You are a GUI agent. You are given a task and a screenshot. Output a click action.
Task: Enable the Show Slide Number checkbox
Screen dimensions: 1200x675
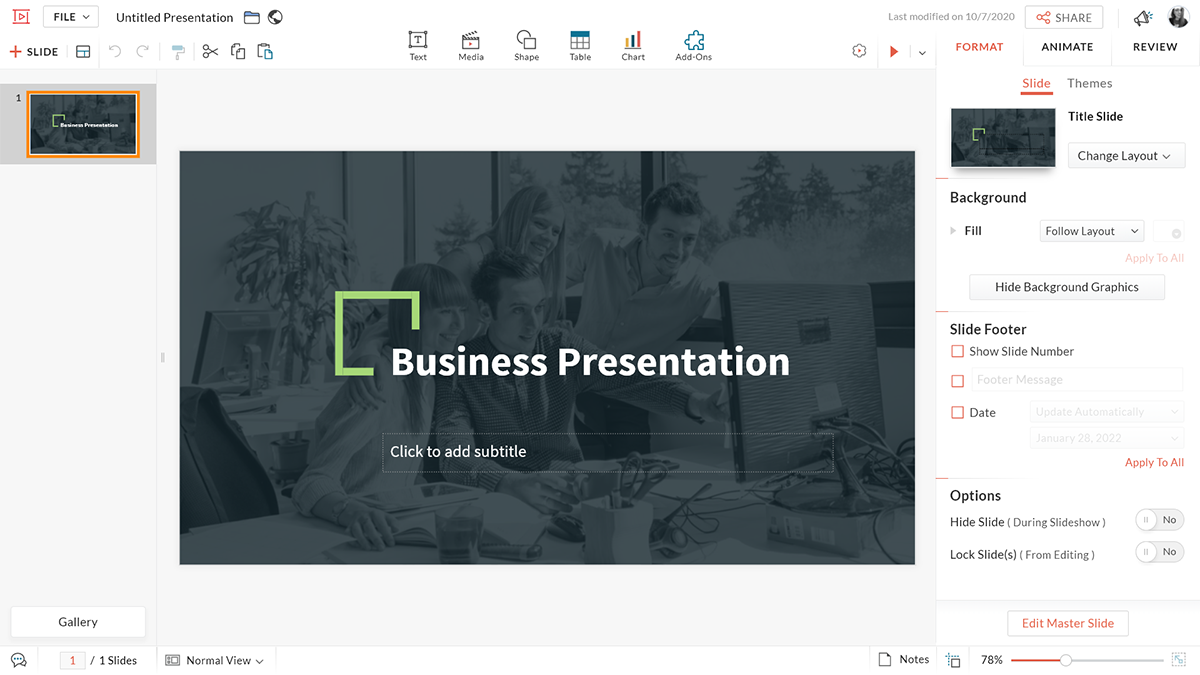[958, 351]
